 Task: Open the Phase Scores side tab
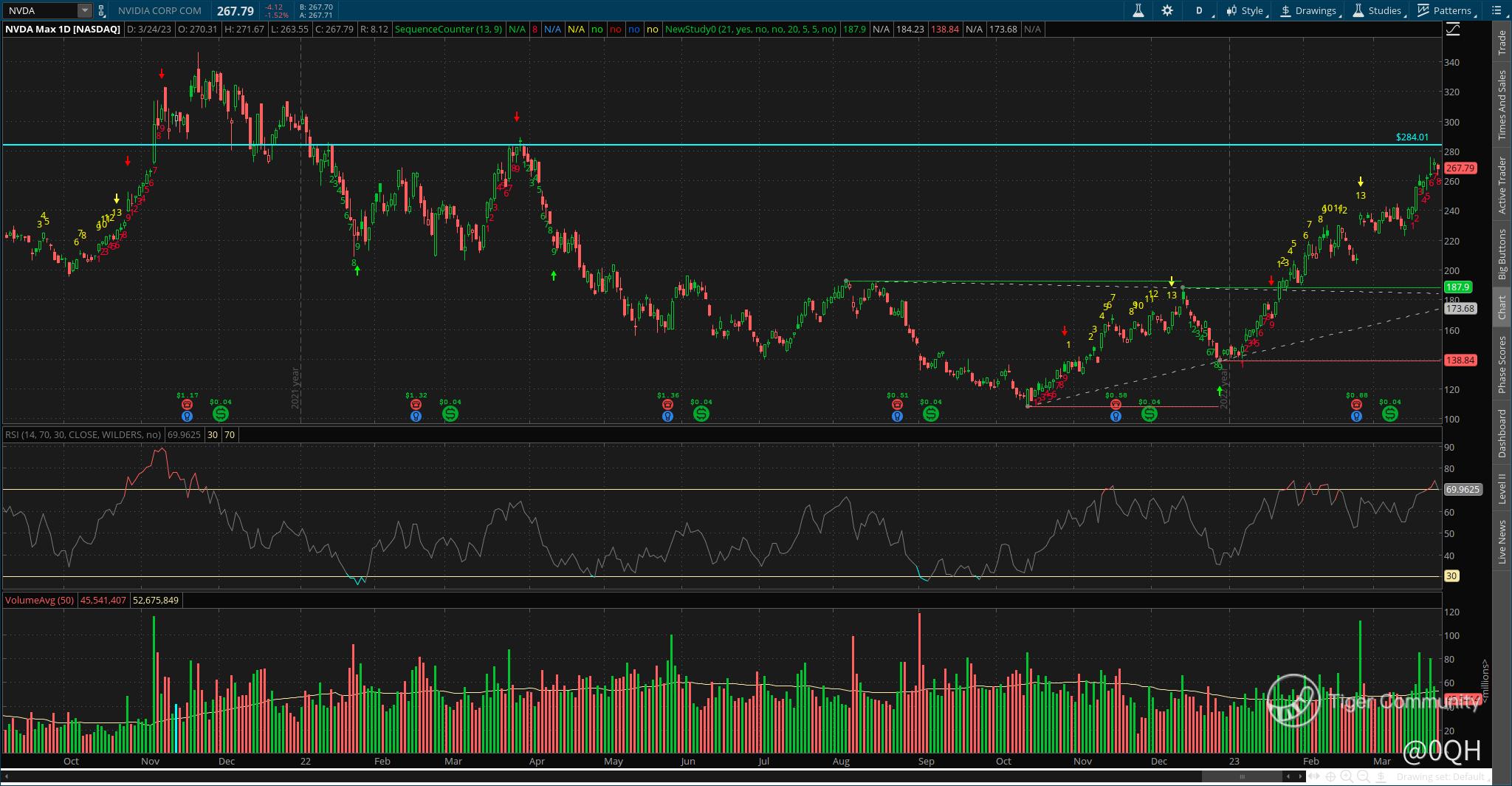click(1502, 364)
